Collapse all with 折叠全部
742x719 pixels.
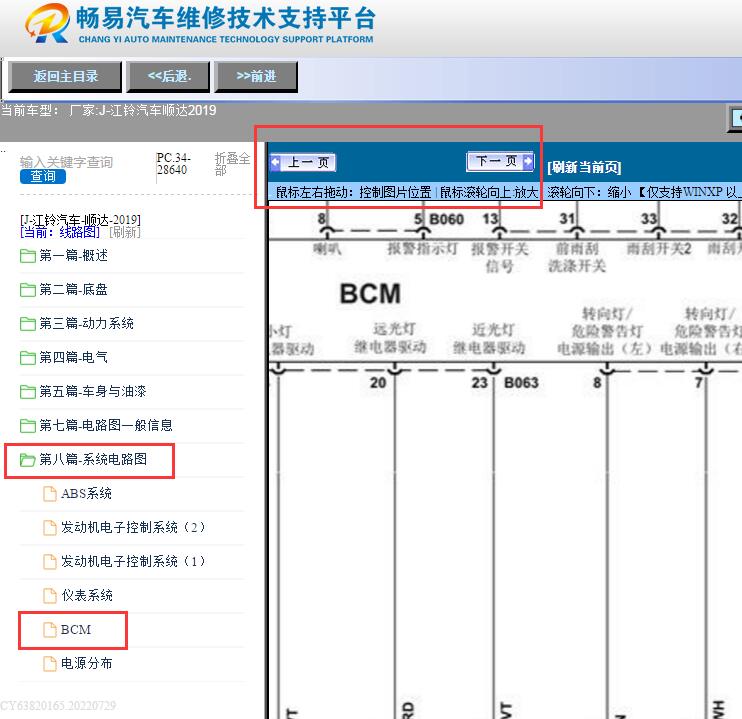point(232,164)
